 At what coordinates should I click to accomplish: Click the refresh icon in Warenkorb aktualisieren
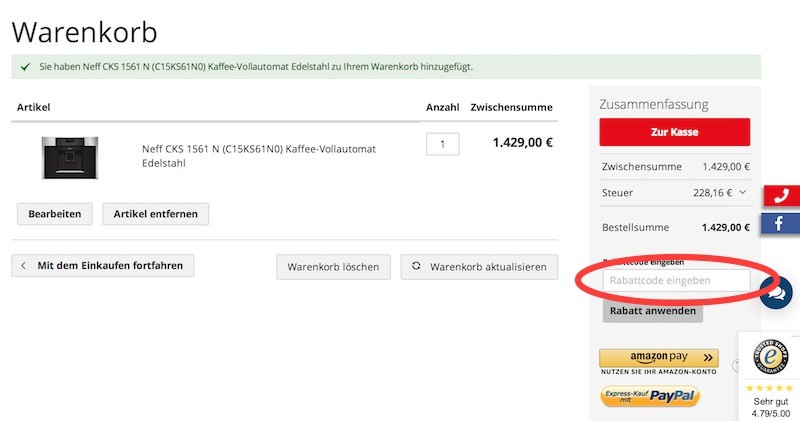(x=416, y=266)
